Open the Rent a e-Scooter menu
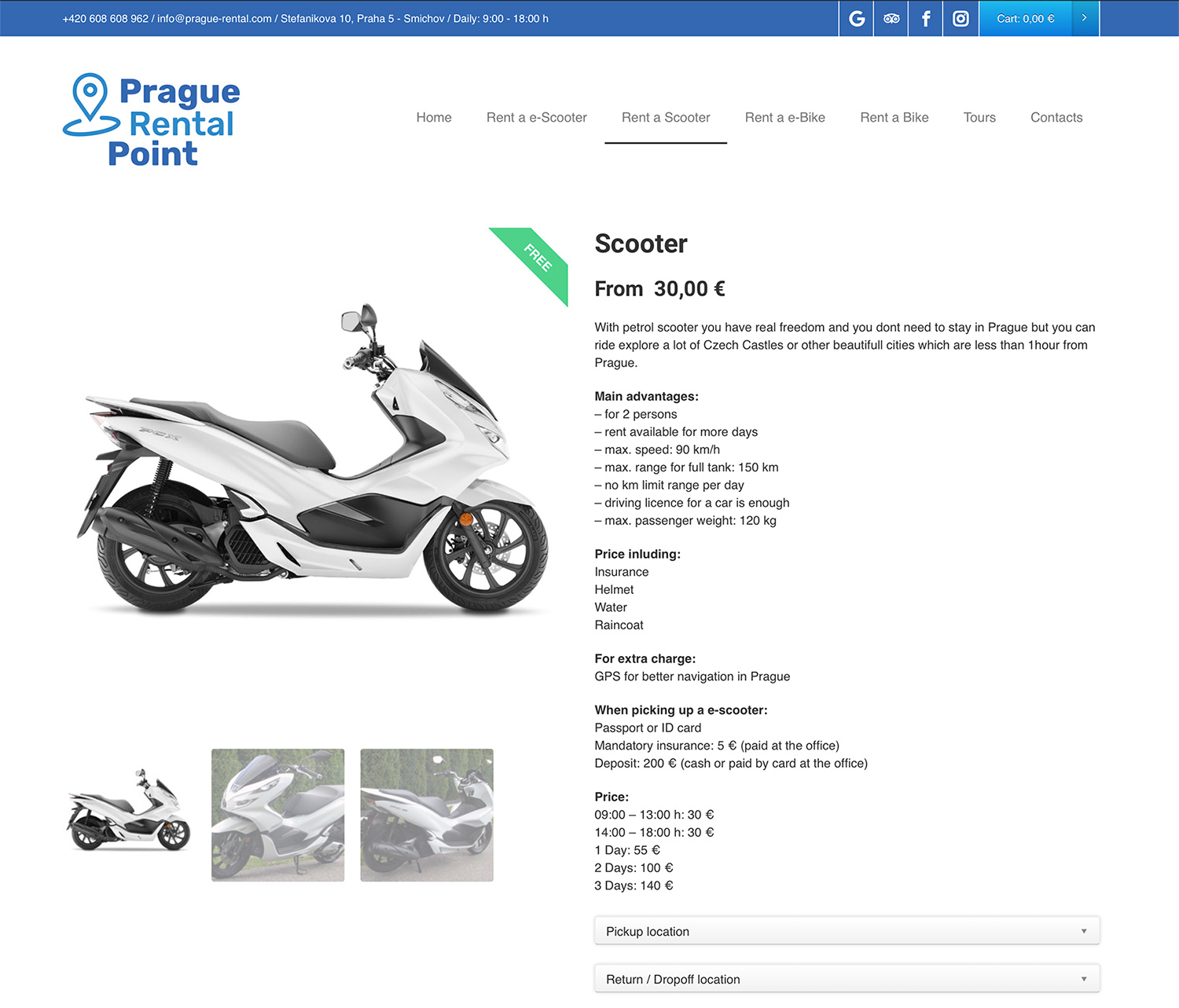This screenshot has width=1179, height=1008. pyautogui.click(x=537, y=117)
